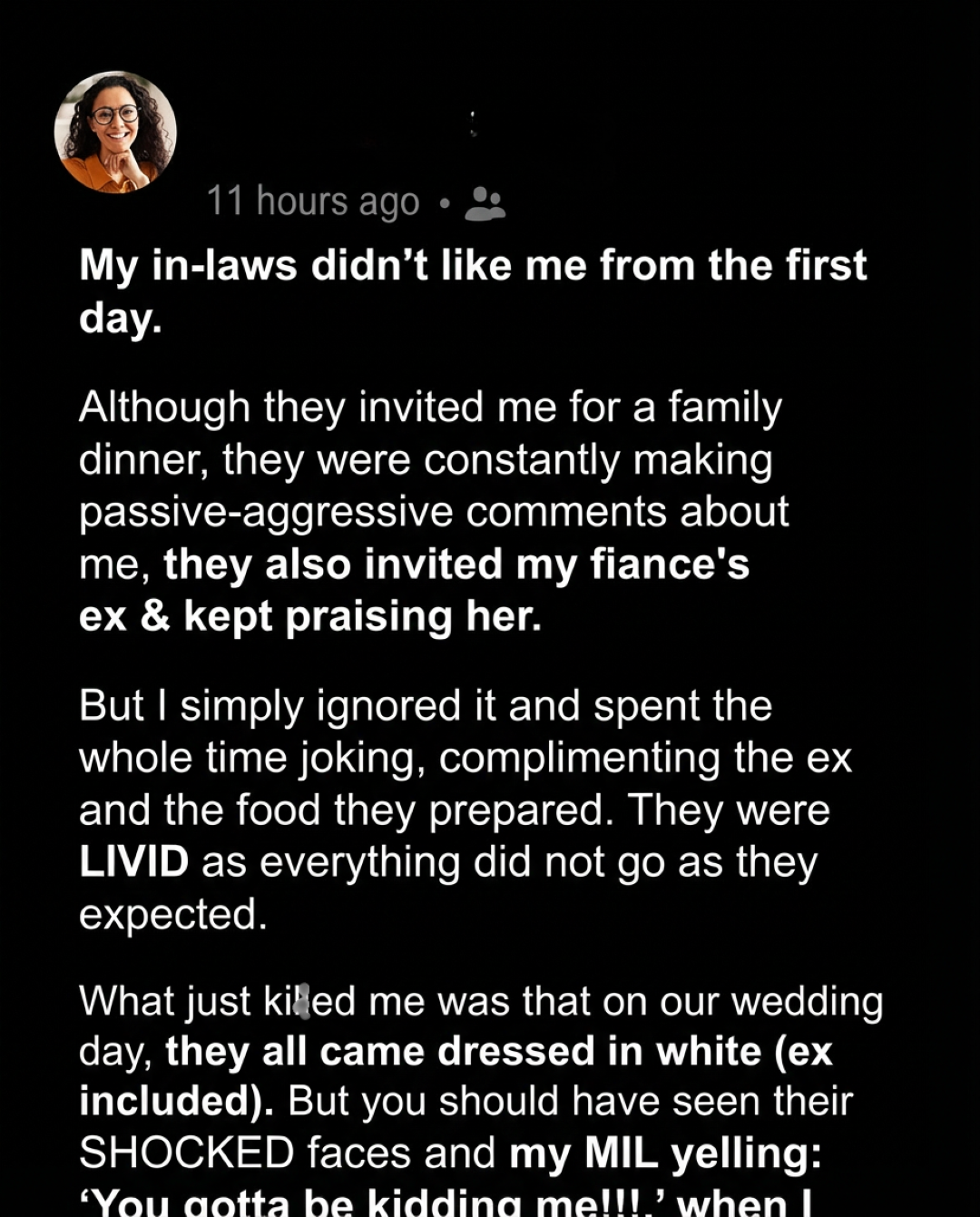Screen dimensions: 980x1217
Task: Click the text "whole time joking, complimenting"
Action: point(400,758)
